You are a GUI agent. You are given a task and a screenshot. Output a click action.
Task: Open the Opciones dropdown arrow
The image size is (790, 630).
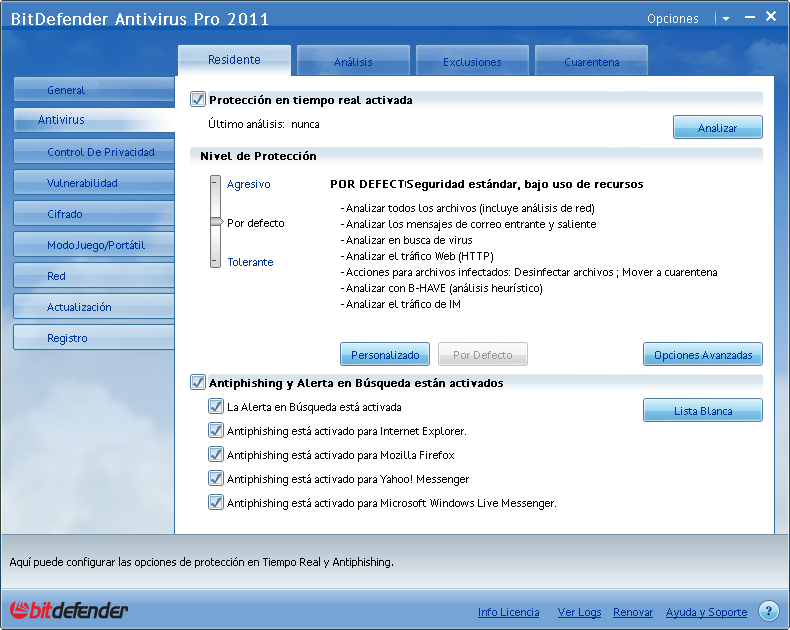pos(725,19)
